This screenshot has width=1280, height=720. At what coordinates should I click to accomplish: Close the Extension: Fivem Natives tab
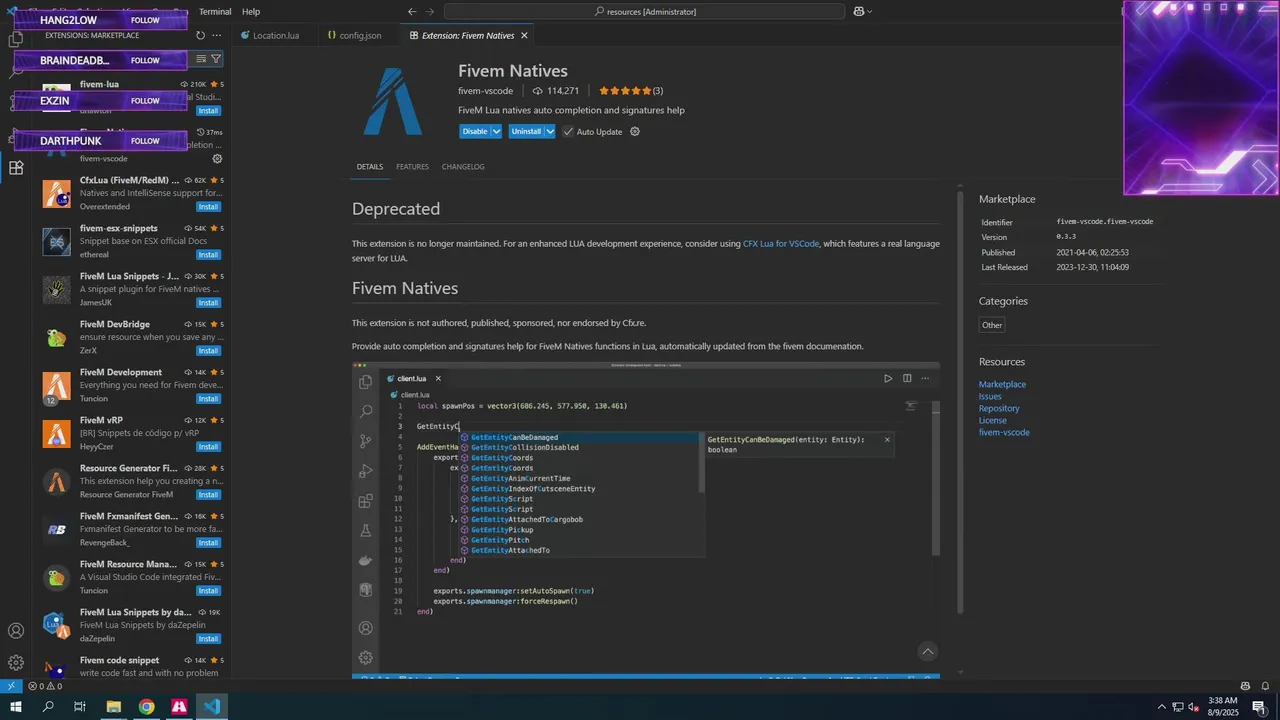point(524,35)
